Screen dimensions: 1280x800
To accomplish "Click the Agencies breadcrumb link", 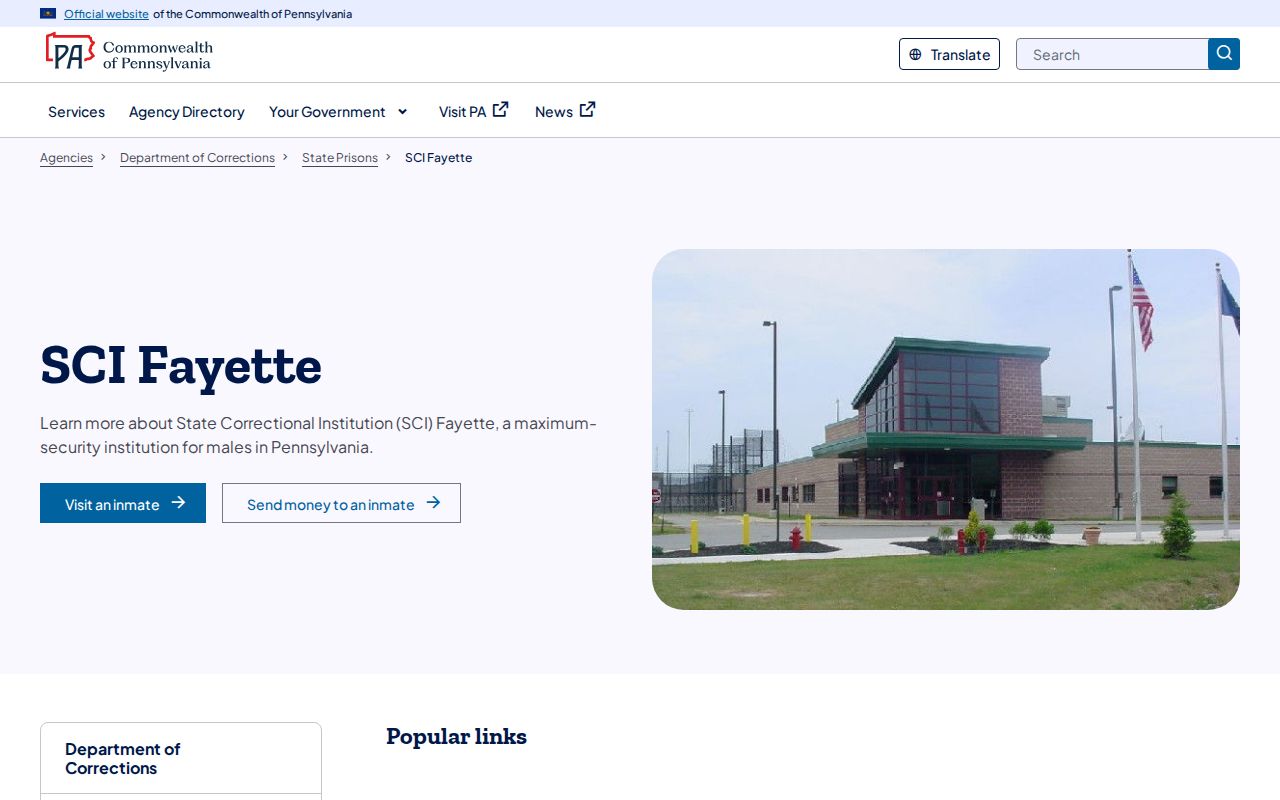I will pos(66,158).
